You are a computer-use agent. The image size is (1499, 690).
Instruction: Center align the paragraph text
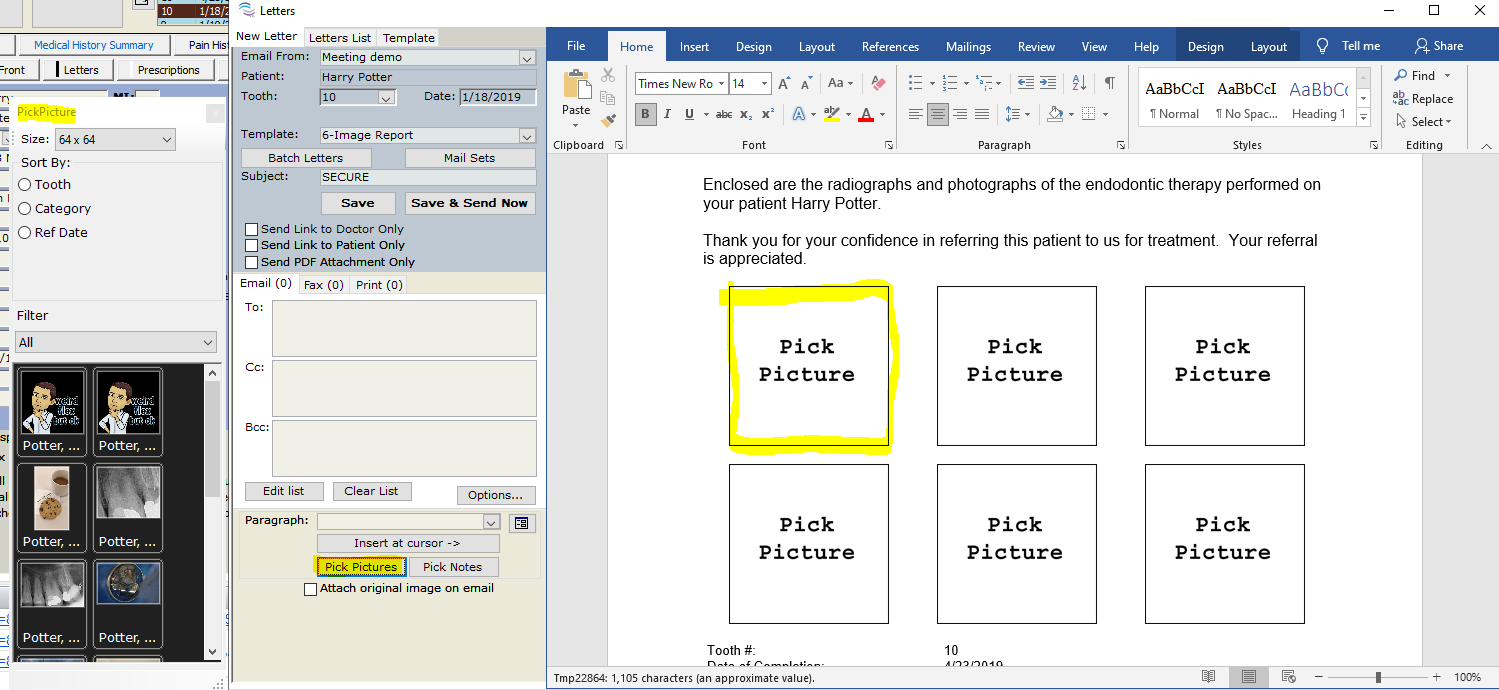point(937,114)
